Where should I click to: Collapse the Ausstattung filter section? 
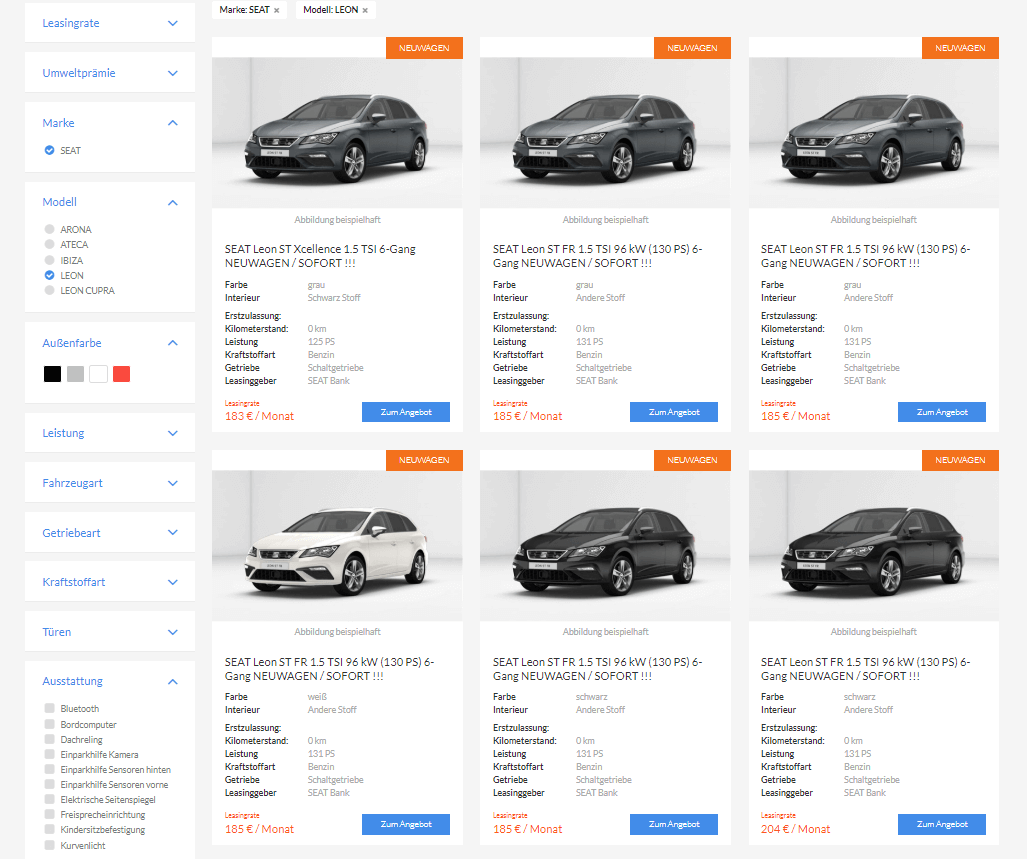(173, 682)
